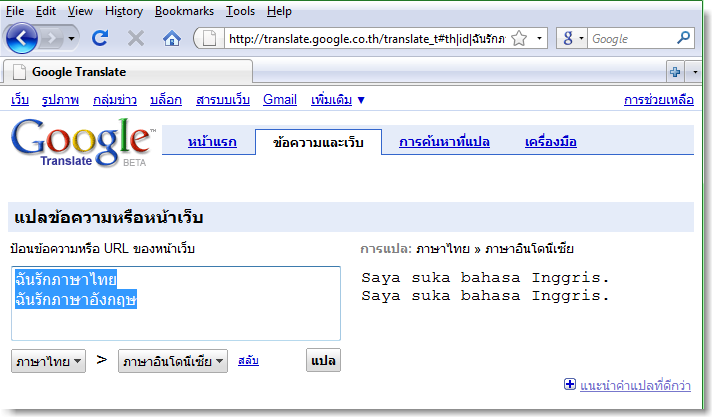Click the Google search box field

pyautogui.click(x=631, y=39)
